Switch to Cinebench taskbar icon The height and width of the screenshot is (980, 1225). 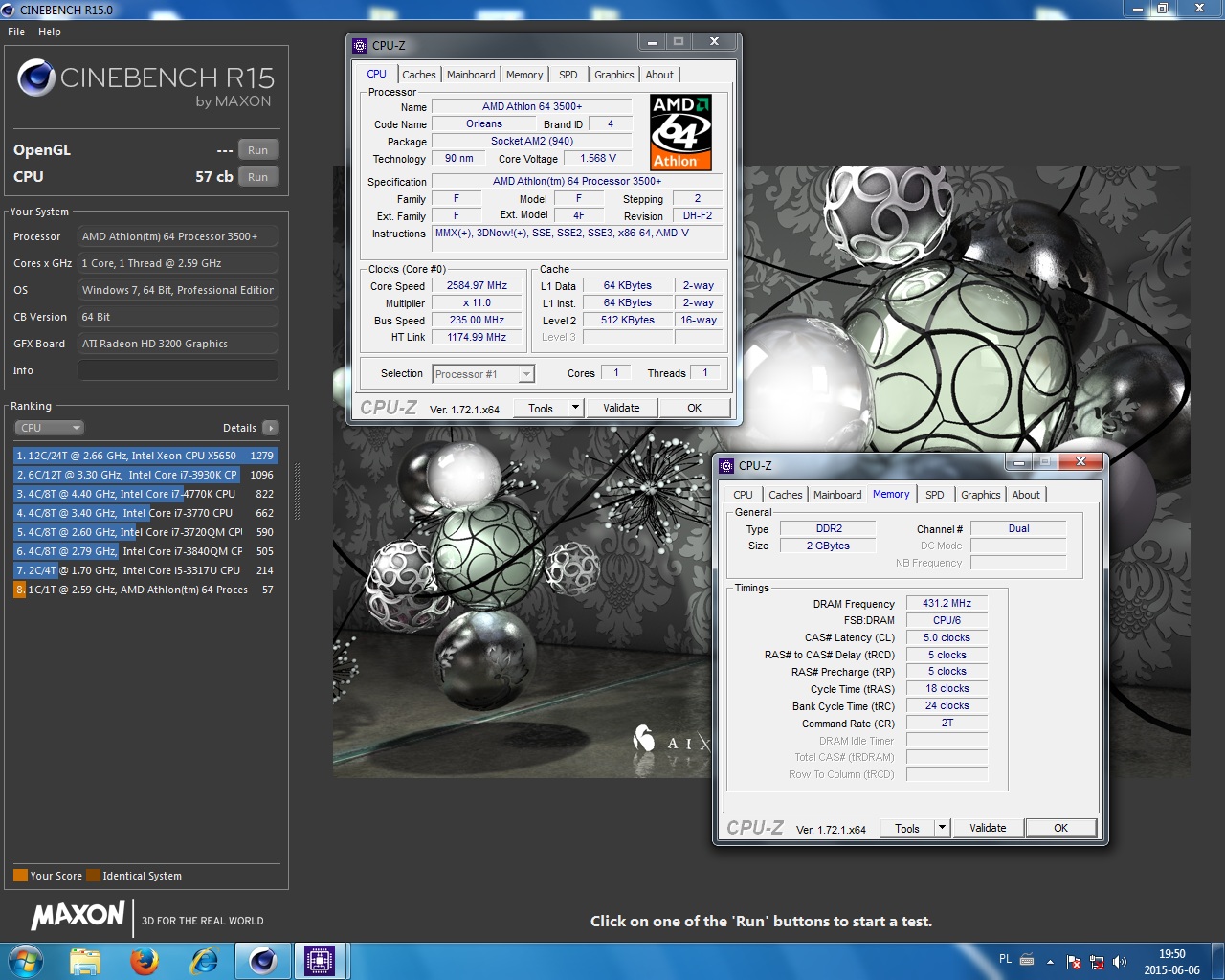point(262,961)
